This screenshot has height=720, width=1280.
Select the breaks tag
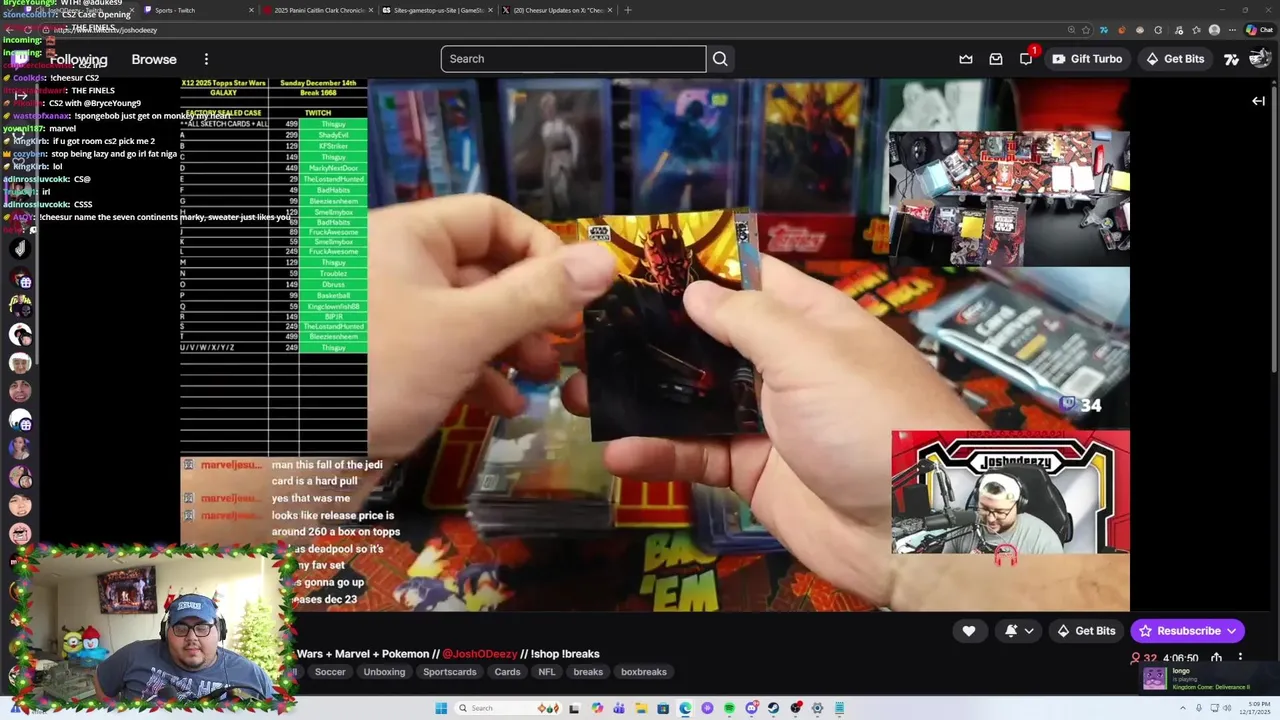tap(588, 672)
